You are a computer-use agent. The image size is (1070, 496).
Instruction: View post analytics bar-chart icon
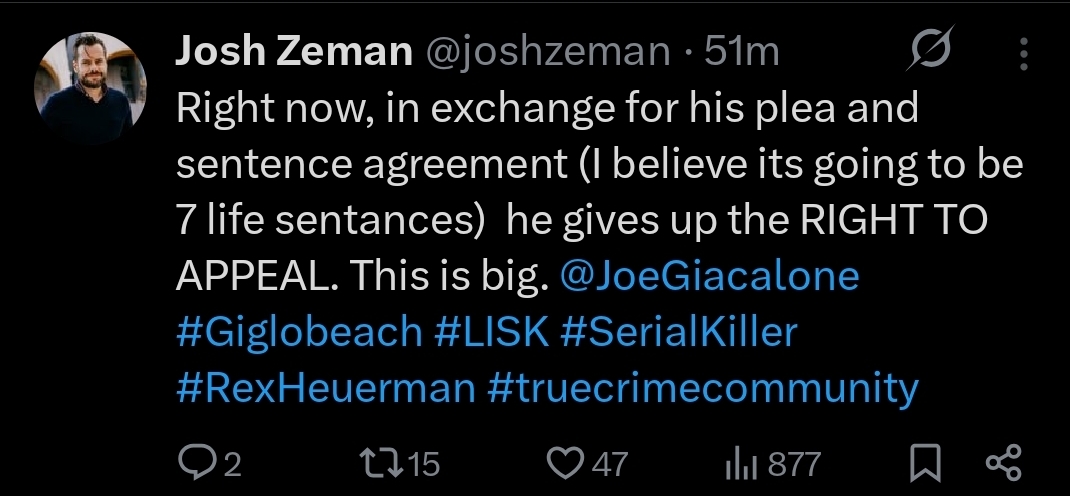tap(737, 463)
